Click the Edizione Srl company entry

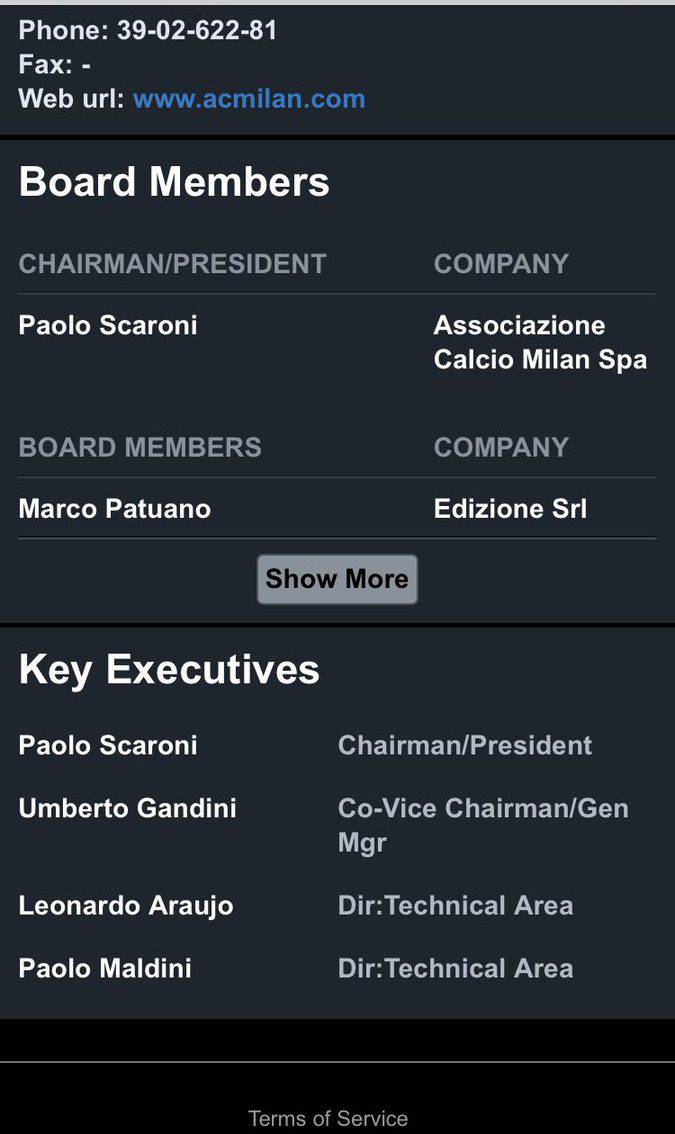[510, 509]
